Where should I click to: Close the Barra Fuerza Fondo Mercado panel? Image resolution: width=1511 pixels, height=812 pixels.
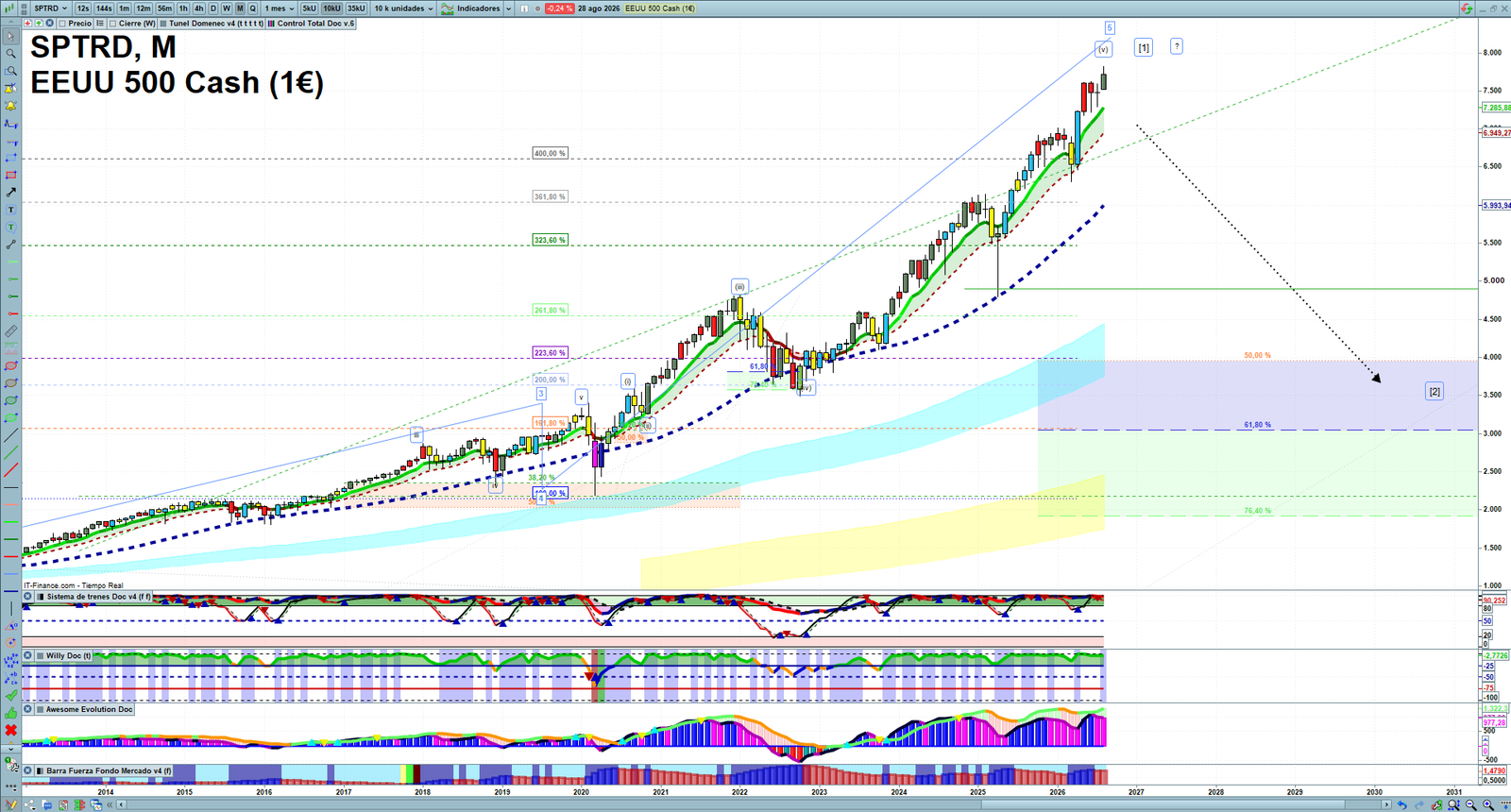pos(27,770)
